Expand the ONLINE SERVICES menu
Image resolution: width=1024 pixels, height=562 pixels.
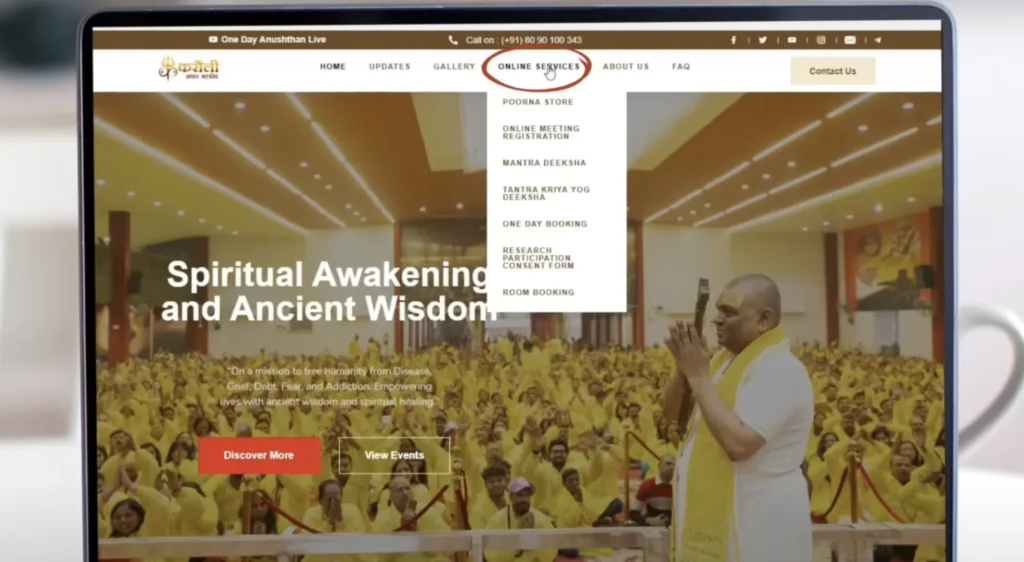pos(538,67)
